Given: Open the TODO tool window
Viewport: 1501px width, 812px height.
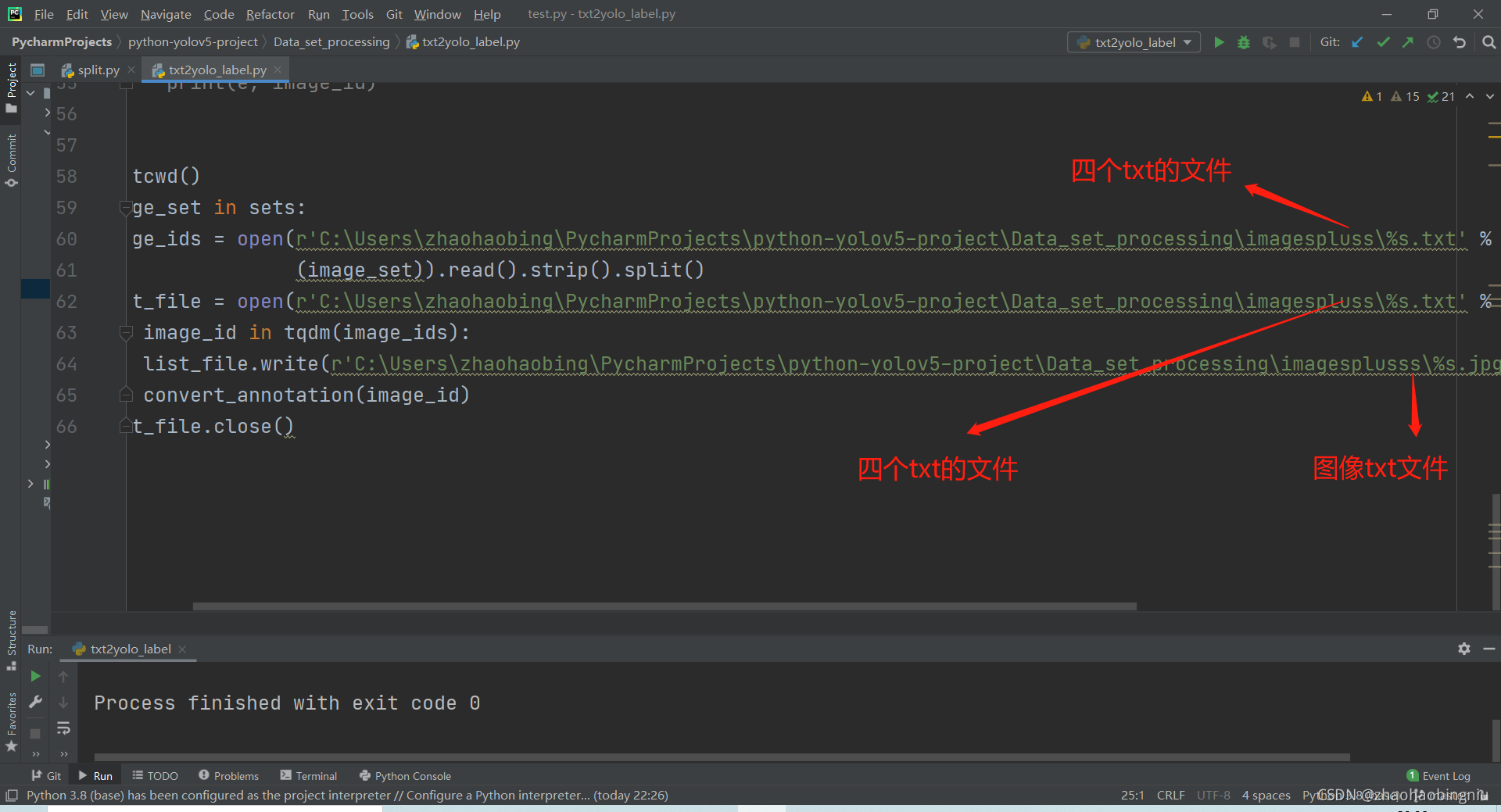Looking at the screenshot, I should pos(155,776).
